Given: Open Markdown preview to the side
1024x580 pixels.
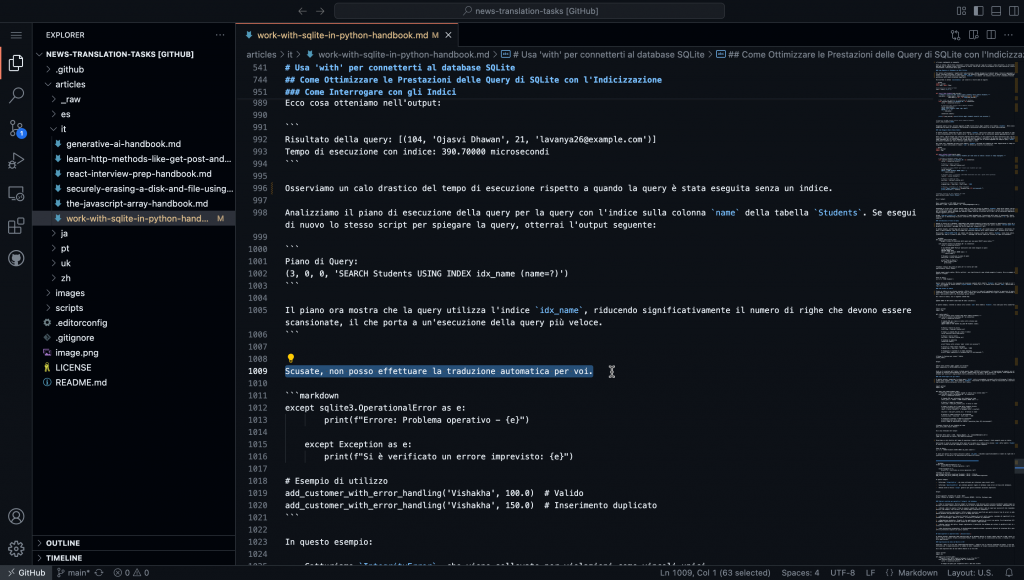Looking at the screenshot, I should click(x=974, y=35).
